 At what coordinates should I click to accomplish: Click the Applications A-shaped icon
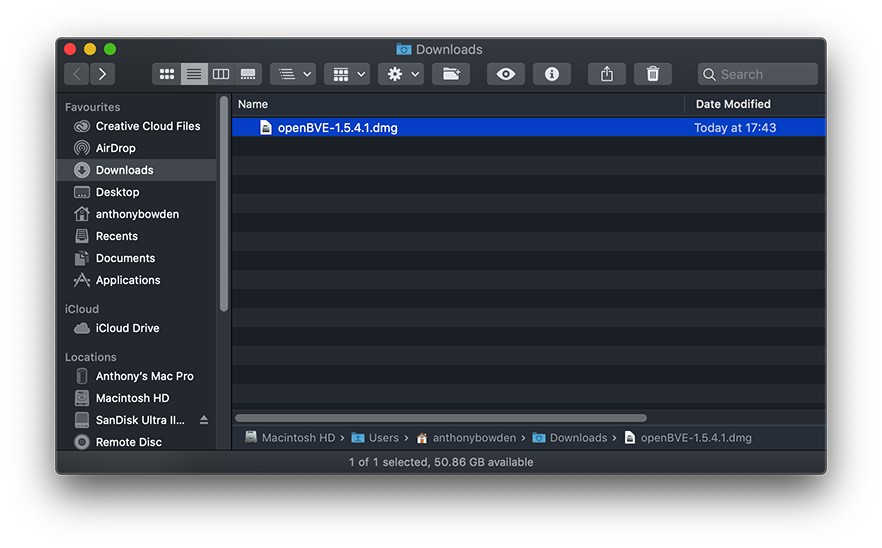pyautogui.click(x=82, y=280)
